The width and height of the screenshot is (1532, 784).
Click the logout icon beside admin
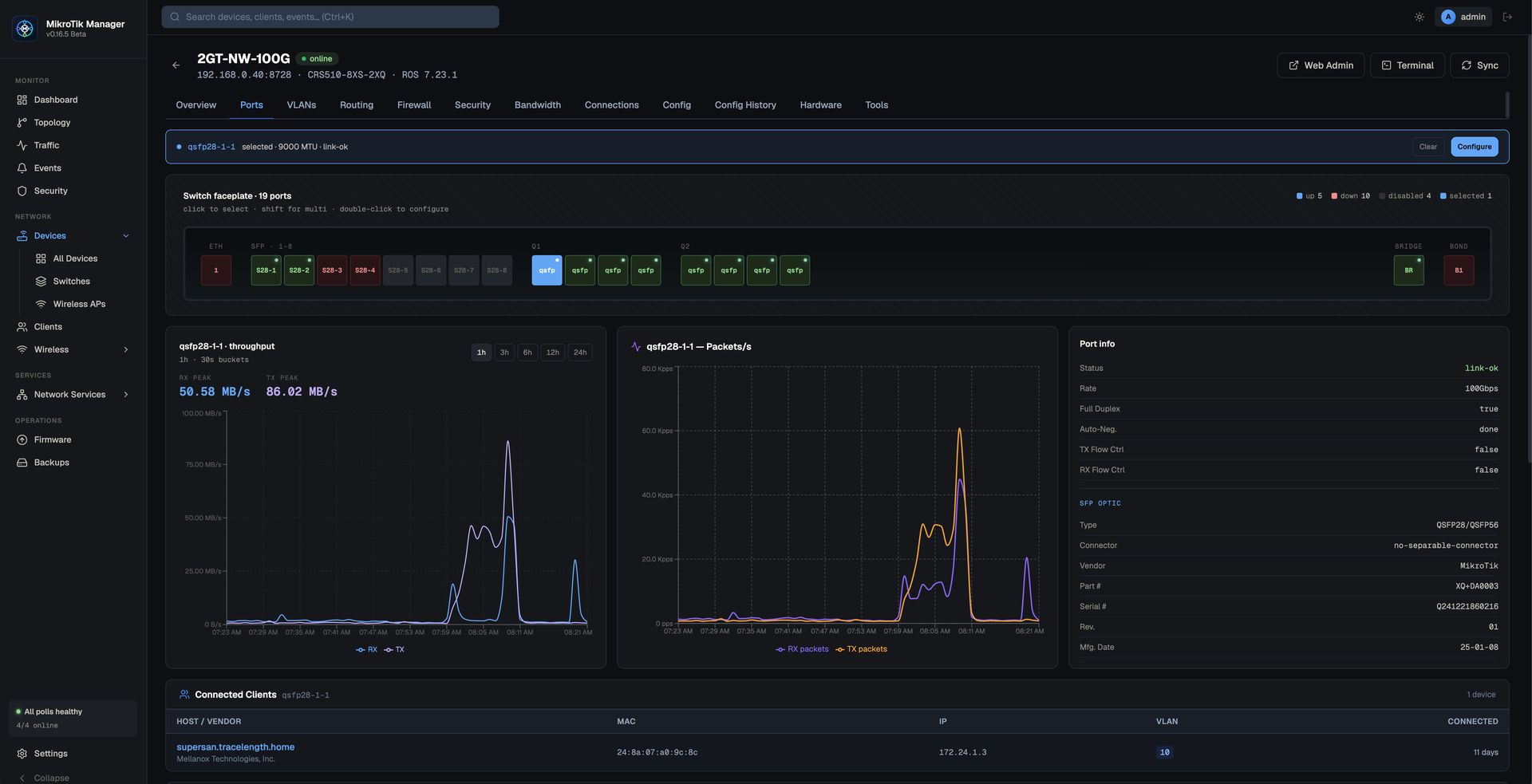(1507, 17)
